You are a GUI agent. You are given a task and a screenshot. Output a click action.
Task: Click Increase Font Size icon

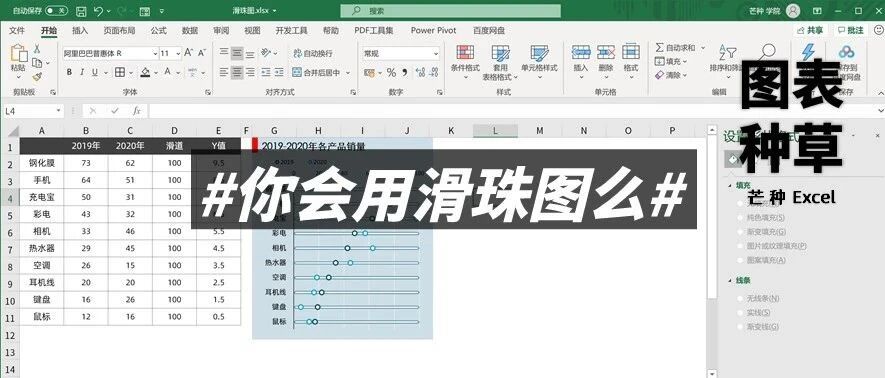coord(190,53)
